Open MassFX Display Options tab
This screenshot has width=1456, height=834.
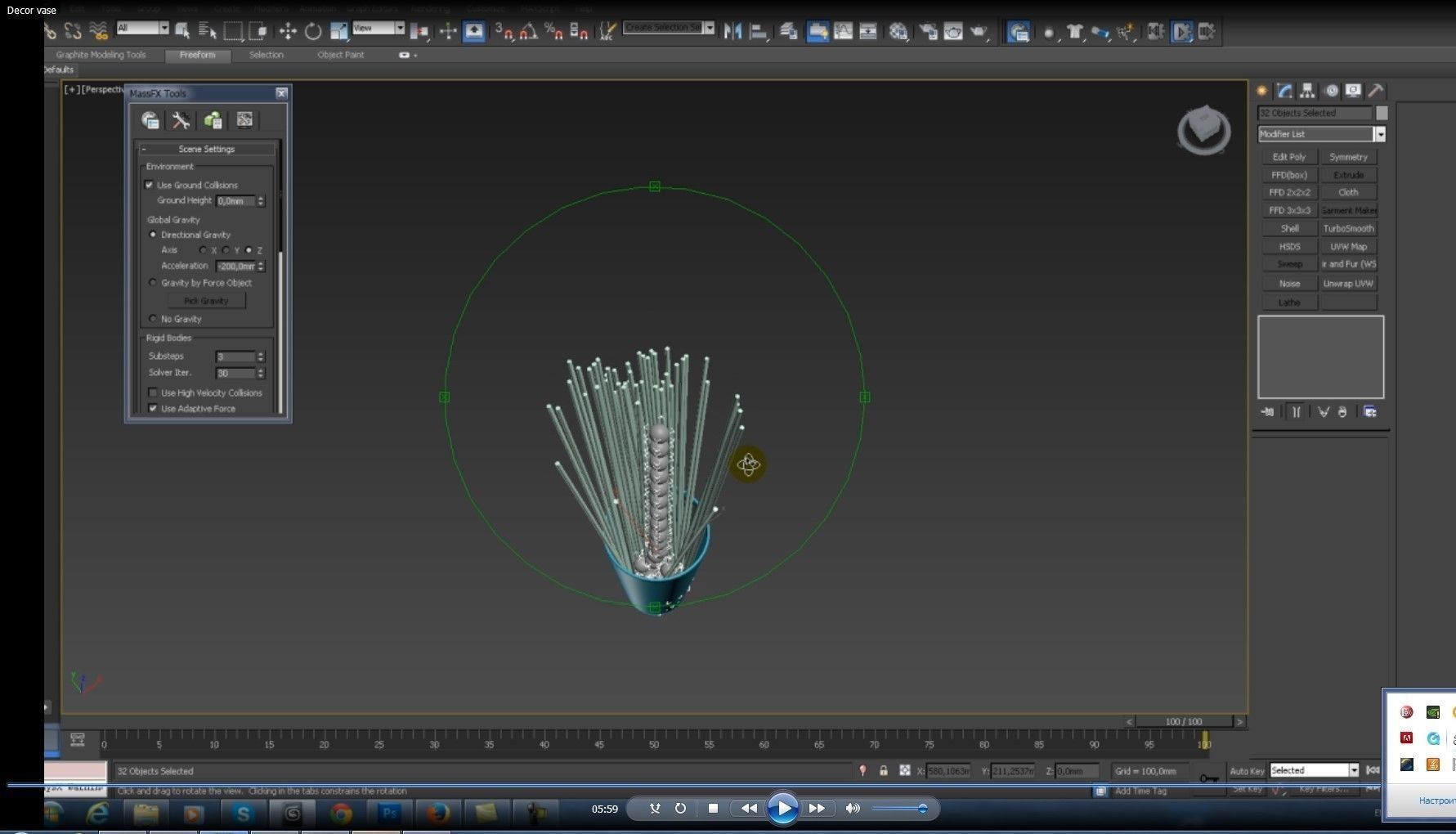click(x=244, y=120)
